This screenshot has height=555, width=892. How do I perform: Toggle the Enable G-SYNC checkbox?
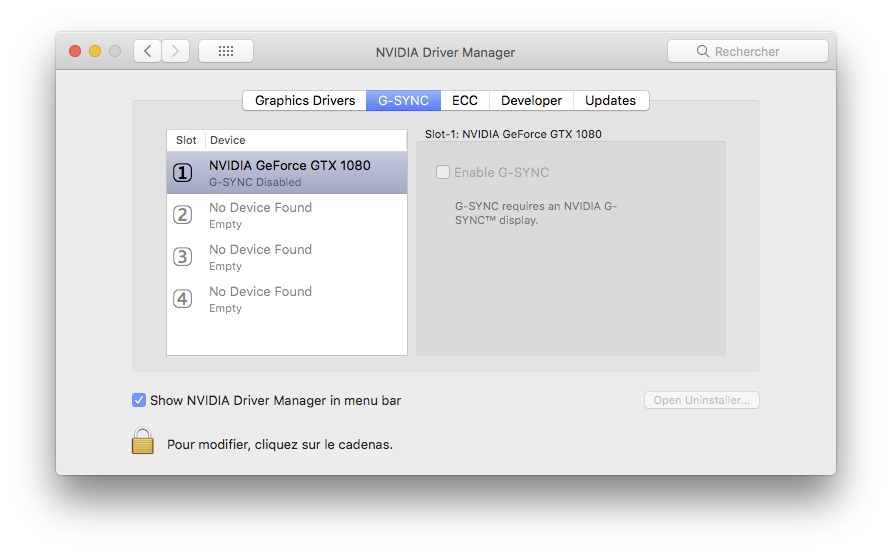[x=443, y=172]
